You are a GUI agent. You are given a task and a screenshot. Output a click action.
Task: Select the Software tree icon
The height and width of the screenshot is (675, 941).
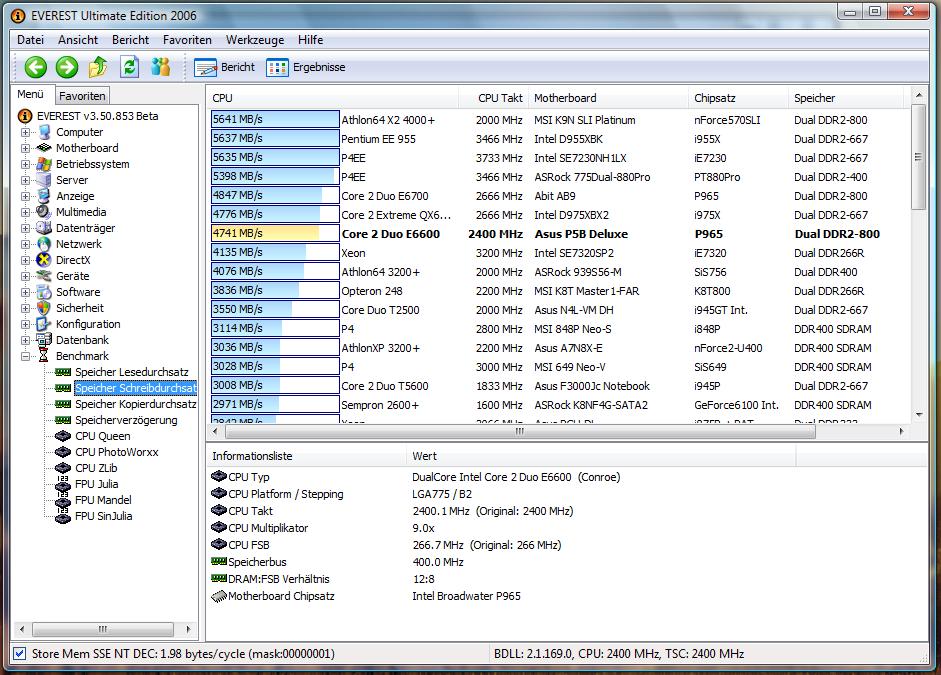pyautogui.click(x=44, y=292)
